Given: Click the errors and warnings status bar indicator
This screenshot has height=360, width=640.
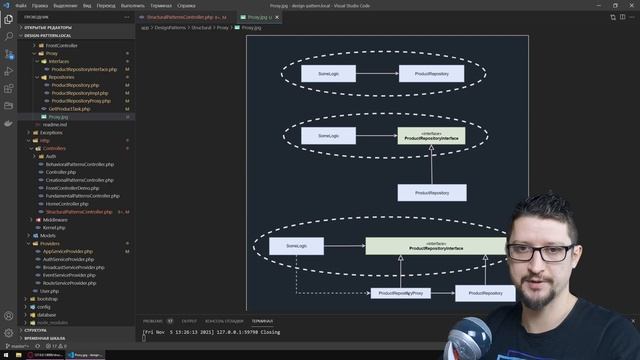Looking at the screenshot, I should tap(56, 346).
